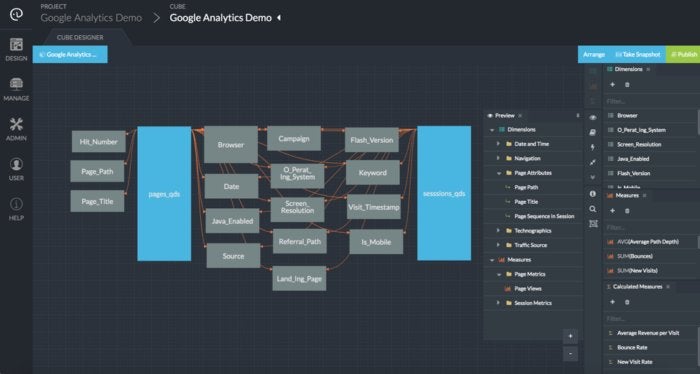Close the Measures panel
Viewport: 700px width, 374px height.
coord(644,195)
